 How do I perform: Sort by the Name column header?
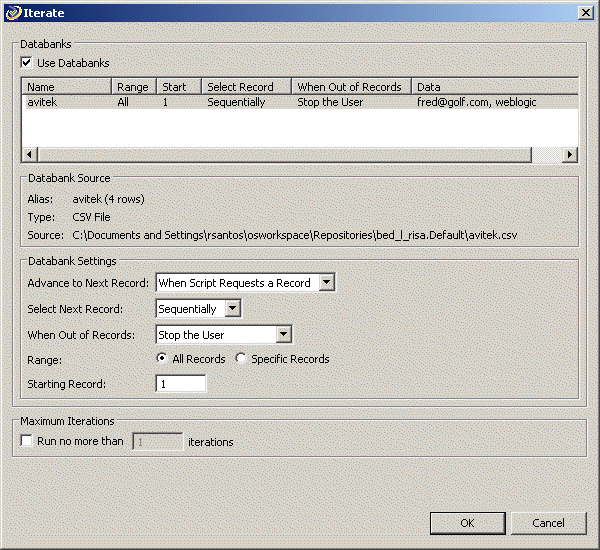[x=66, y=87]
